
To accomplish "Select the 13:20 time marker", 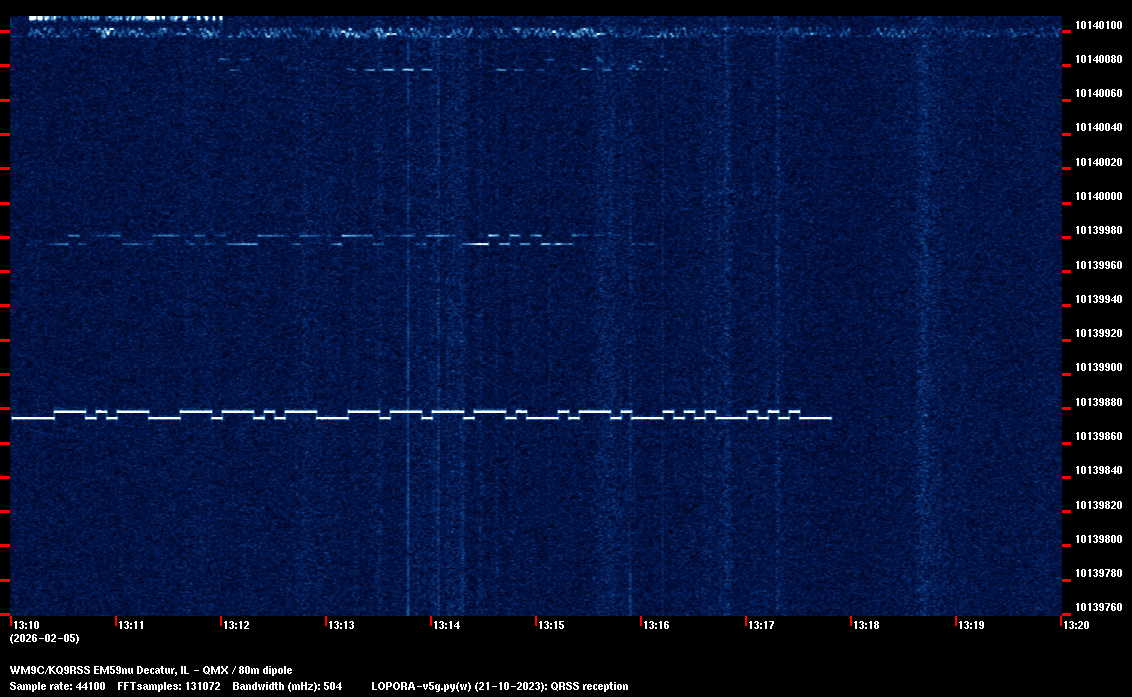I will (1075, 626).
